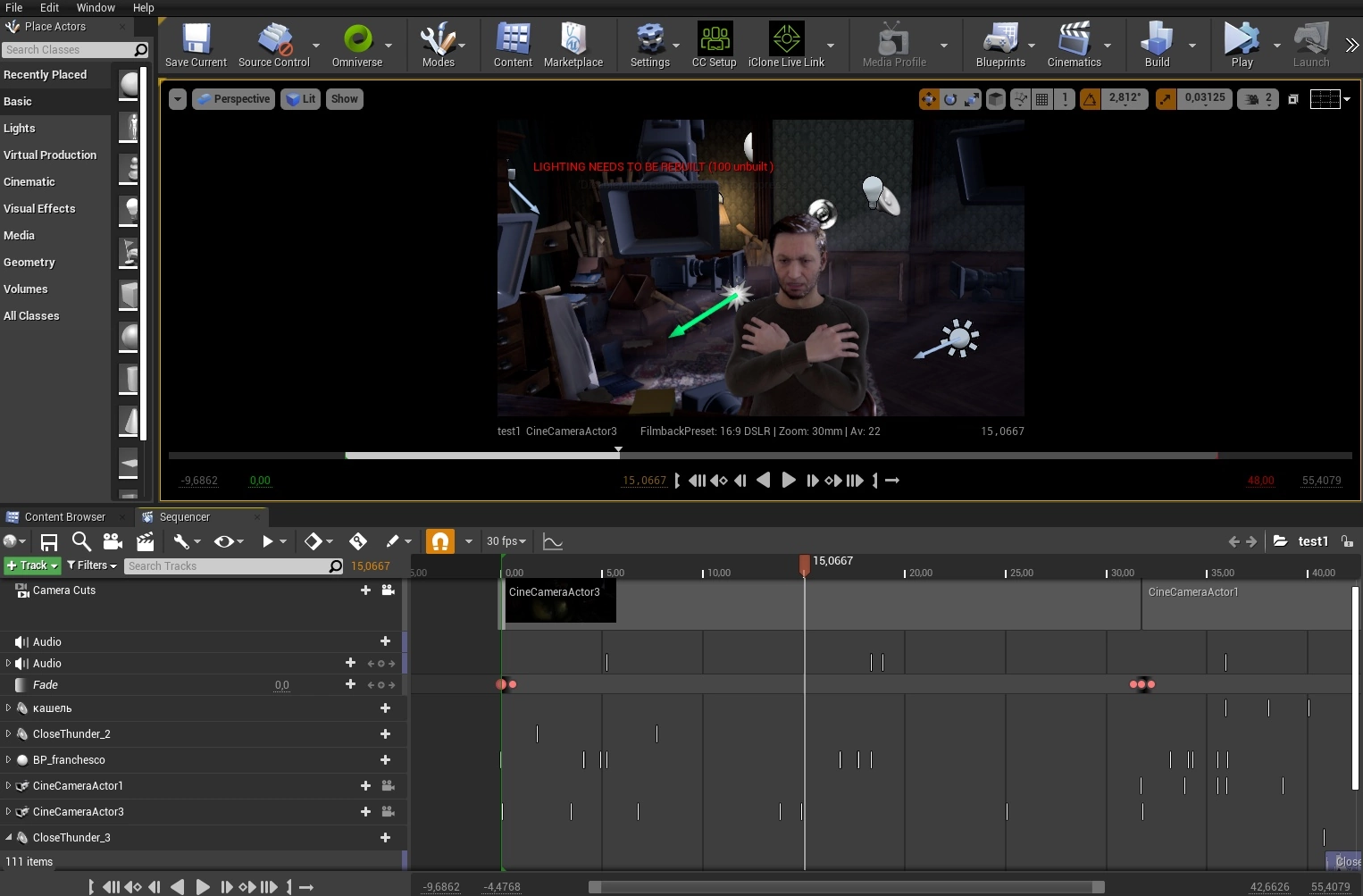The width and height of the screenshot is (1363, 896).
Task: Click the Show button in the viewport
Action: pyautogui.click(x=344, y=99)
